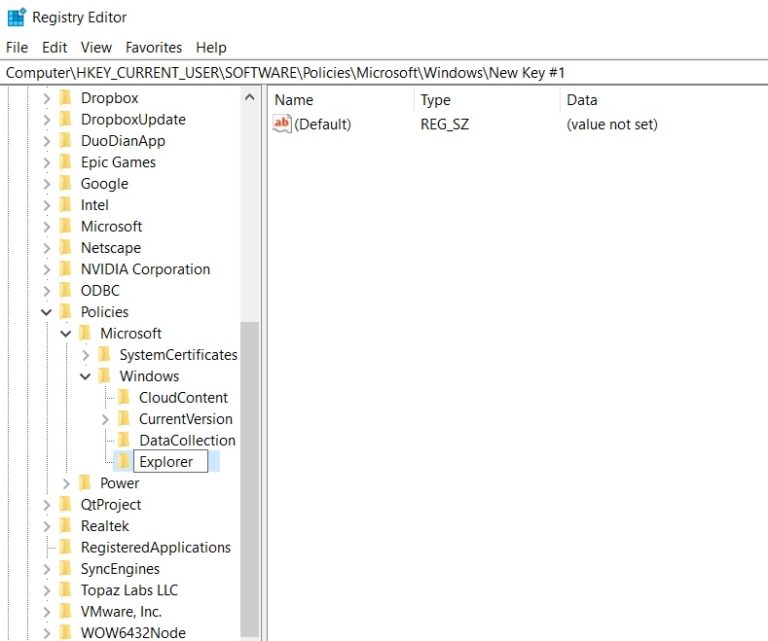Screen dimensions: 768x641
Task: Click the tree pane scroll up arrow
Action: (250, 98)
